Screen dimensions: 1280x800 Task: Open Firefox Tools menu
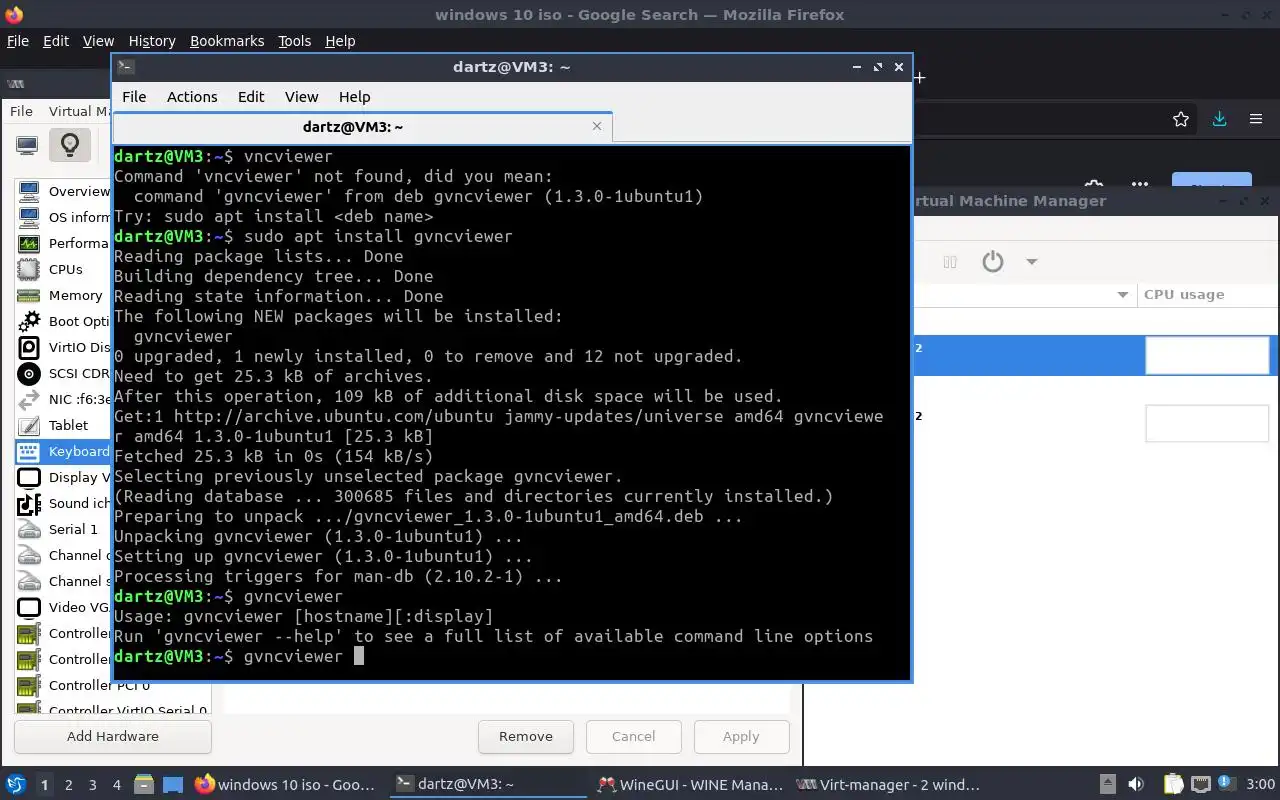click(294, 41)
